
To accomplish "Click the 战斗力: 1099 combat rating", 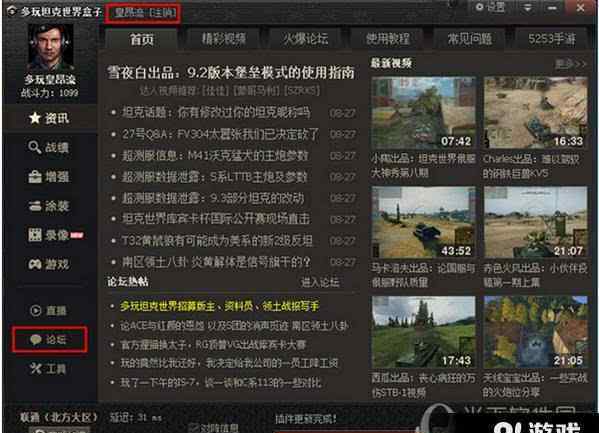I will pos(50,92).
